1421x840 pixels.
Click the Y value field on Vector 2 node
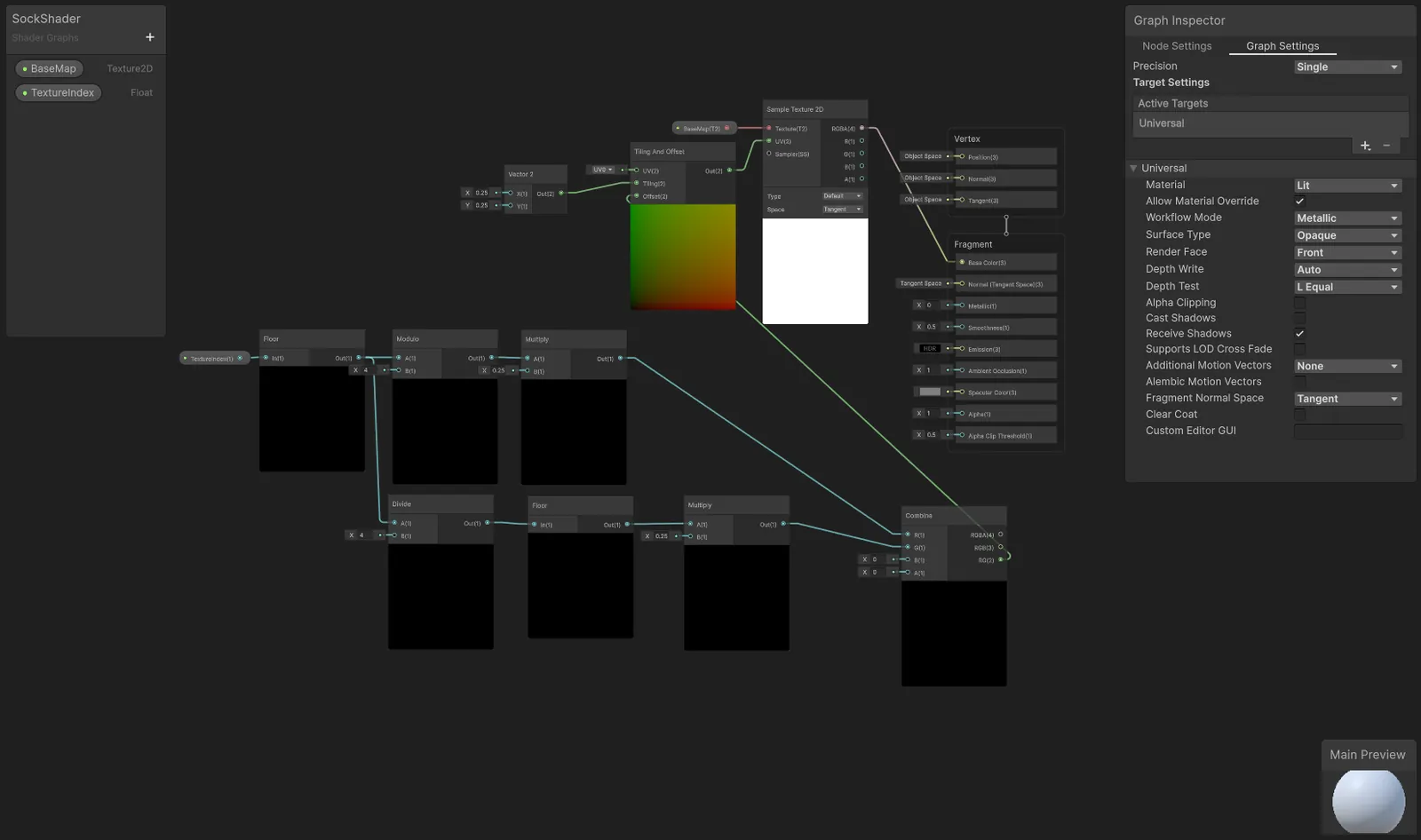481,205
